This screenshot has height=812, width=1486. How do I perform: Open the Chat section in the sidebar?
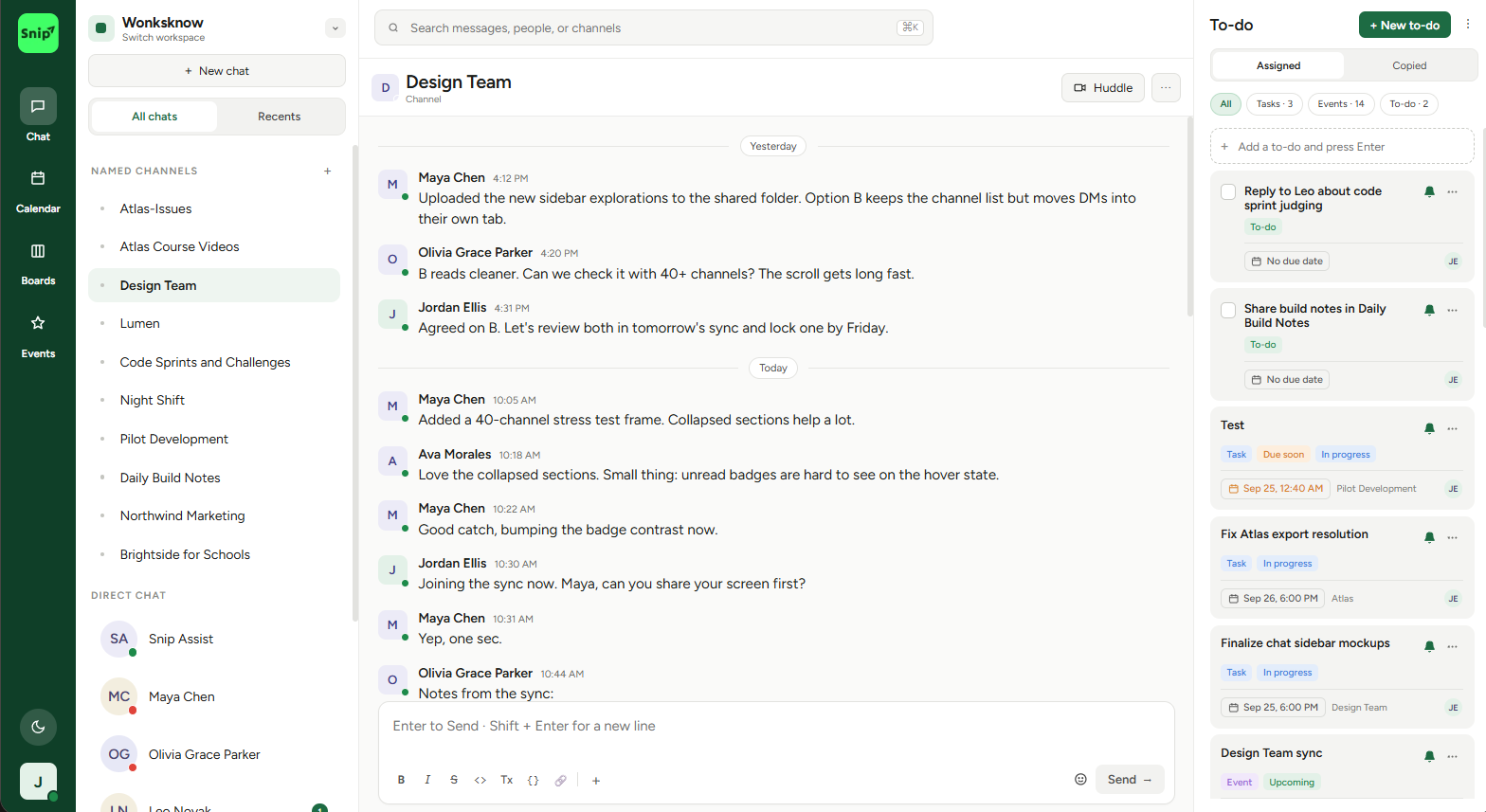(38, 116)
